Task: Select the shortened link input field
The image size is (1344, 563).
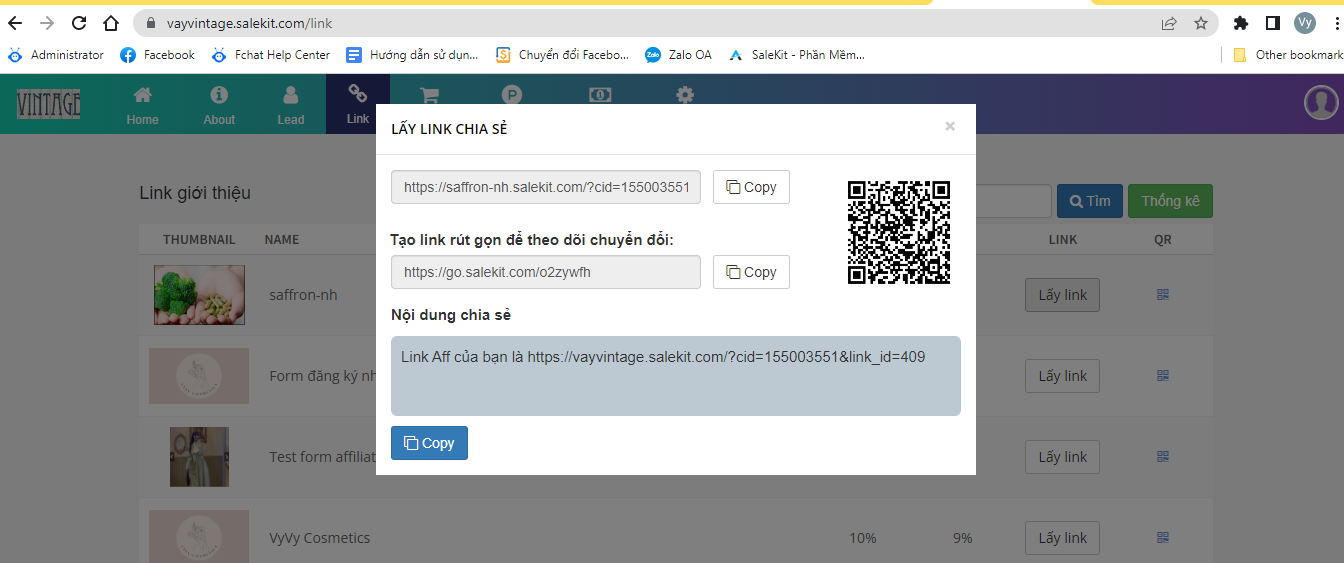Action: pyautogui.click(x=546, y=272)
